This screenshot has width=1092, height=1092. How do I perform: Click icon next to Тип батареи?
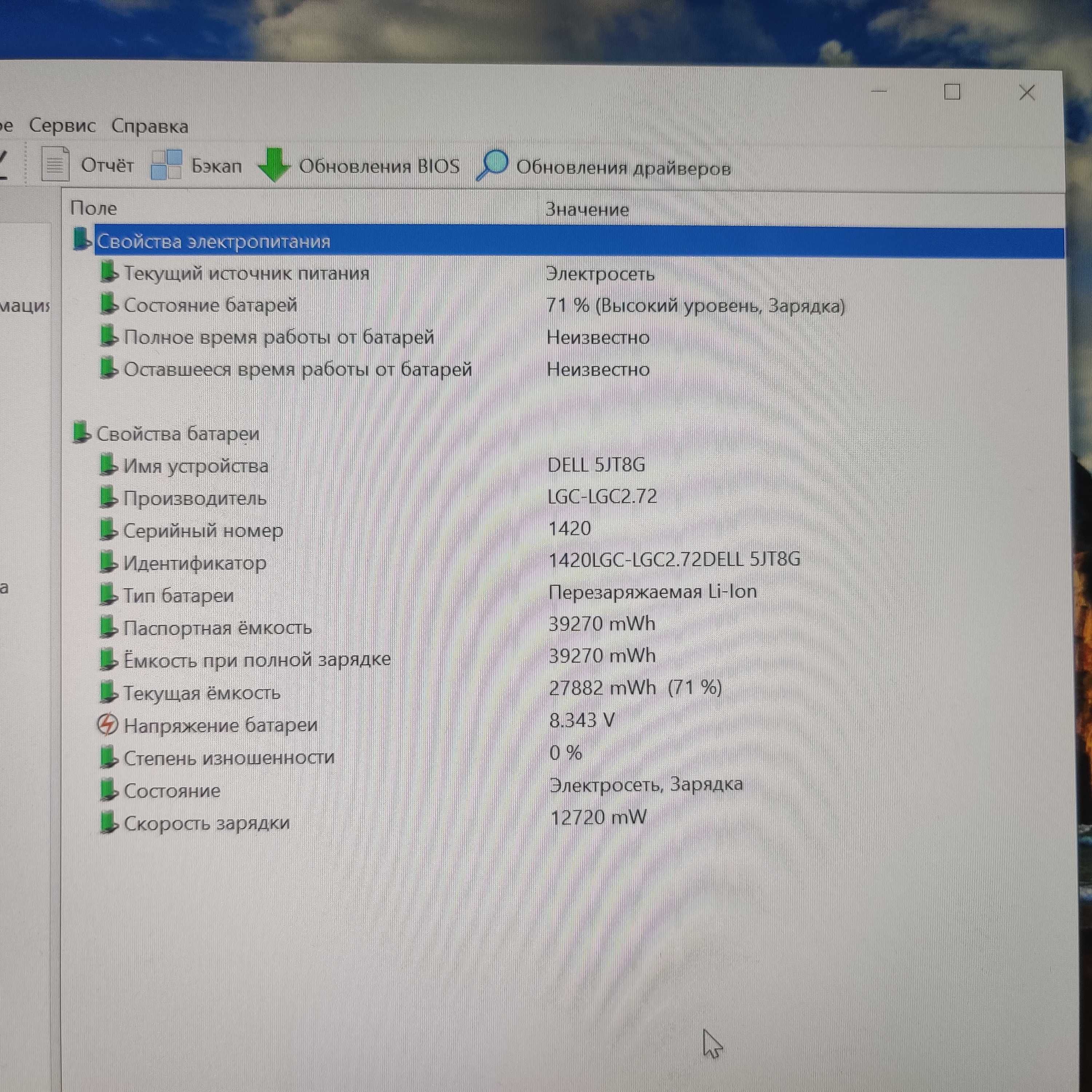108,594
